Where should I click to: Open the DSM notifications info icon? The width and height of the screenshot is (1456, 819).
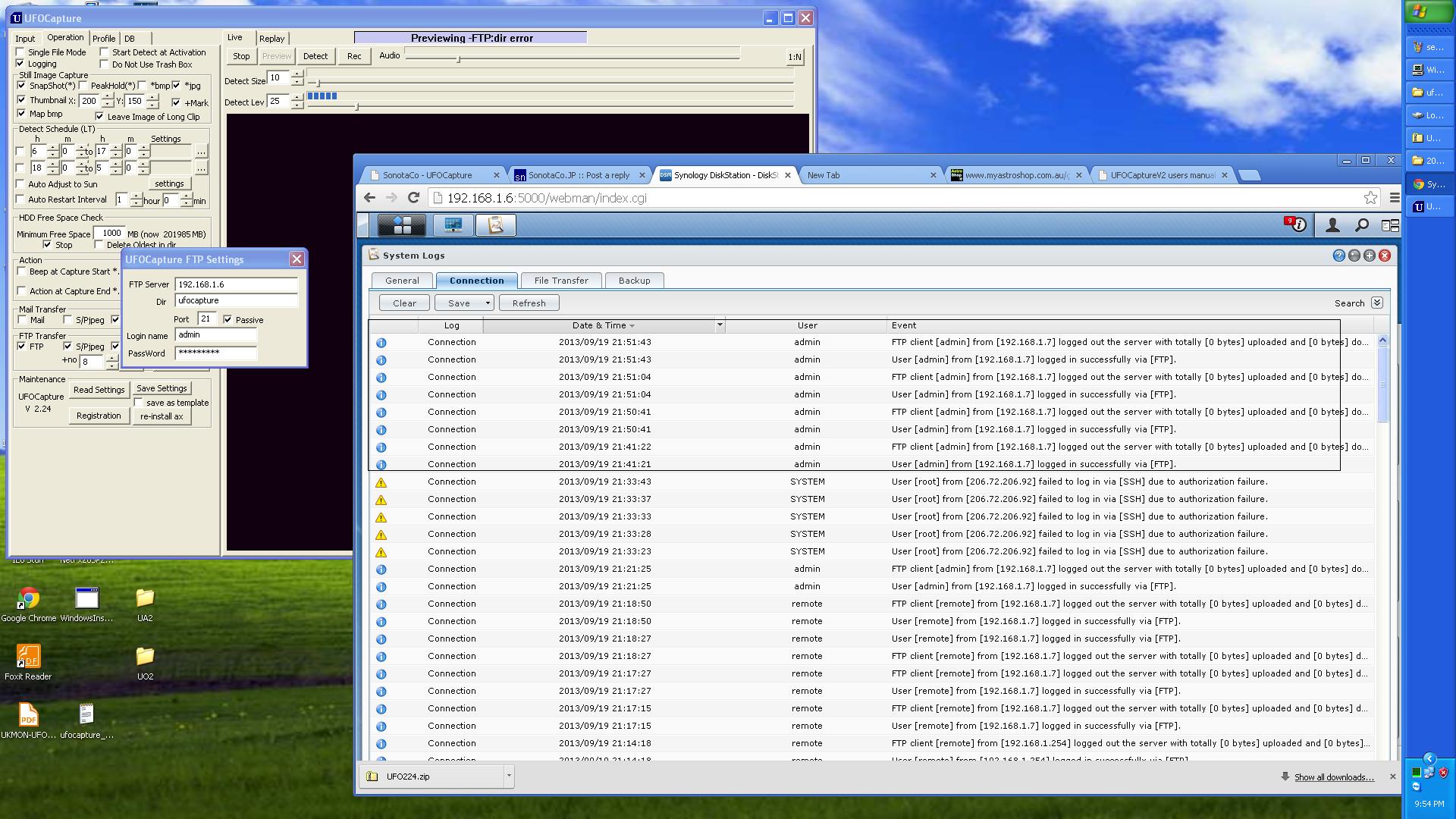point(1298,224)
